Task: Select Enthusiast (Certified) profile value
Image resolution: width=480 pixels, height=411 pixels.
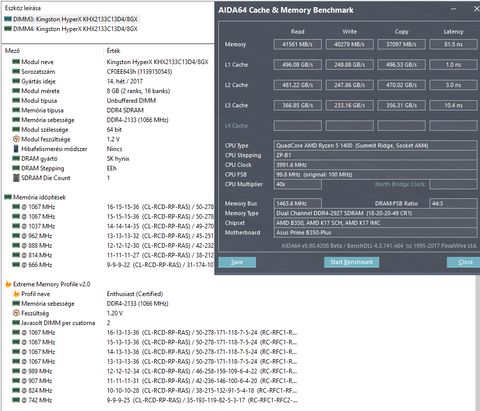Action: point(135,294)
